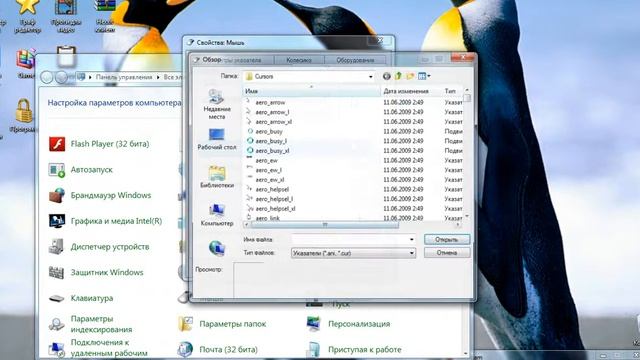Select file aero_ew
The width and height of the screenshot is (640, 360).
[x=267, y=160]
